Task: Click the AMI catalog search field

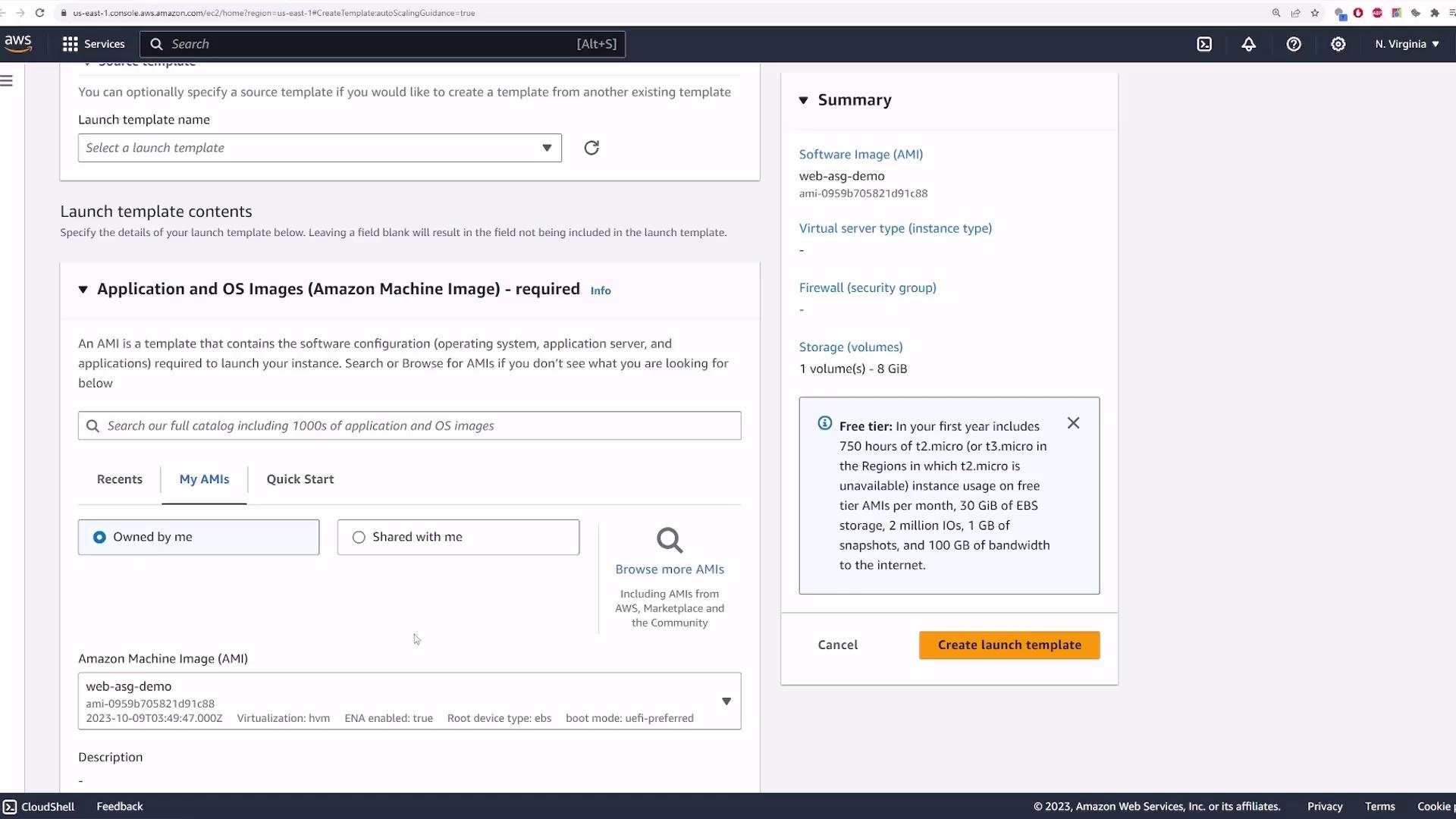Action: tap(409, 426)
